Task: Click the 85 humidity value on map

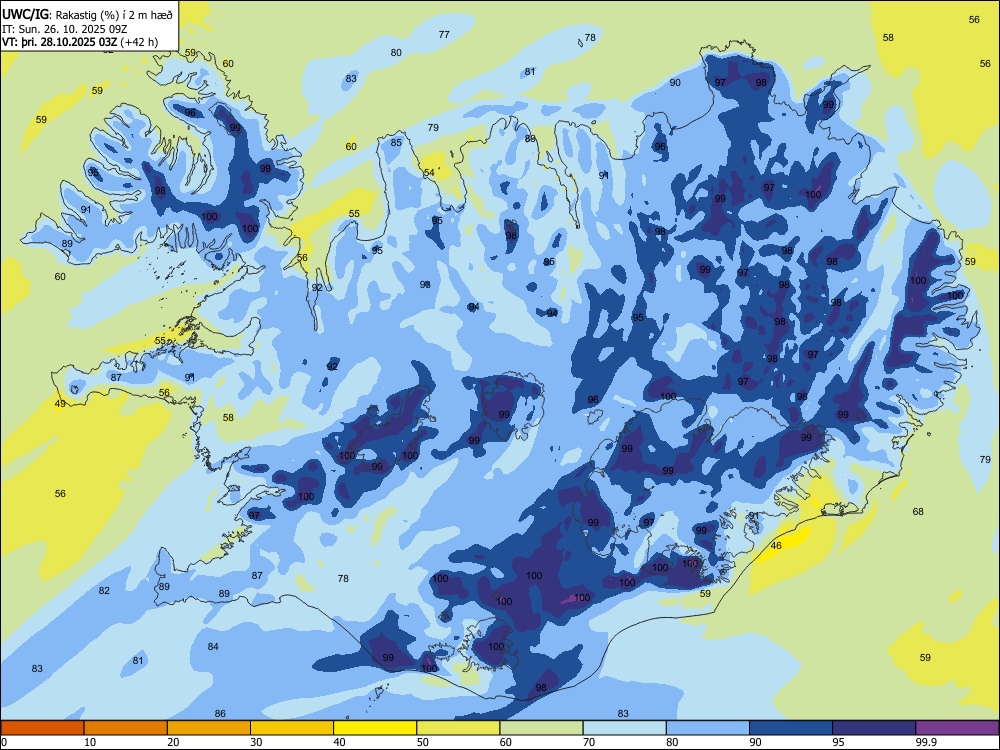Action: 396,143
